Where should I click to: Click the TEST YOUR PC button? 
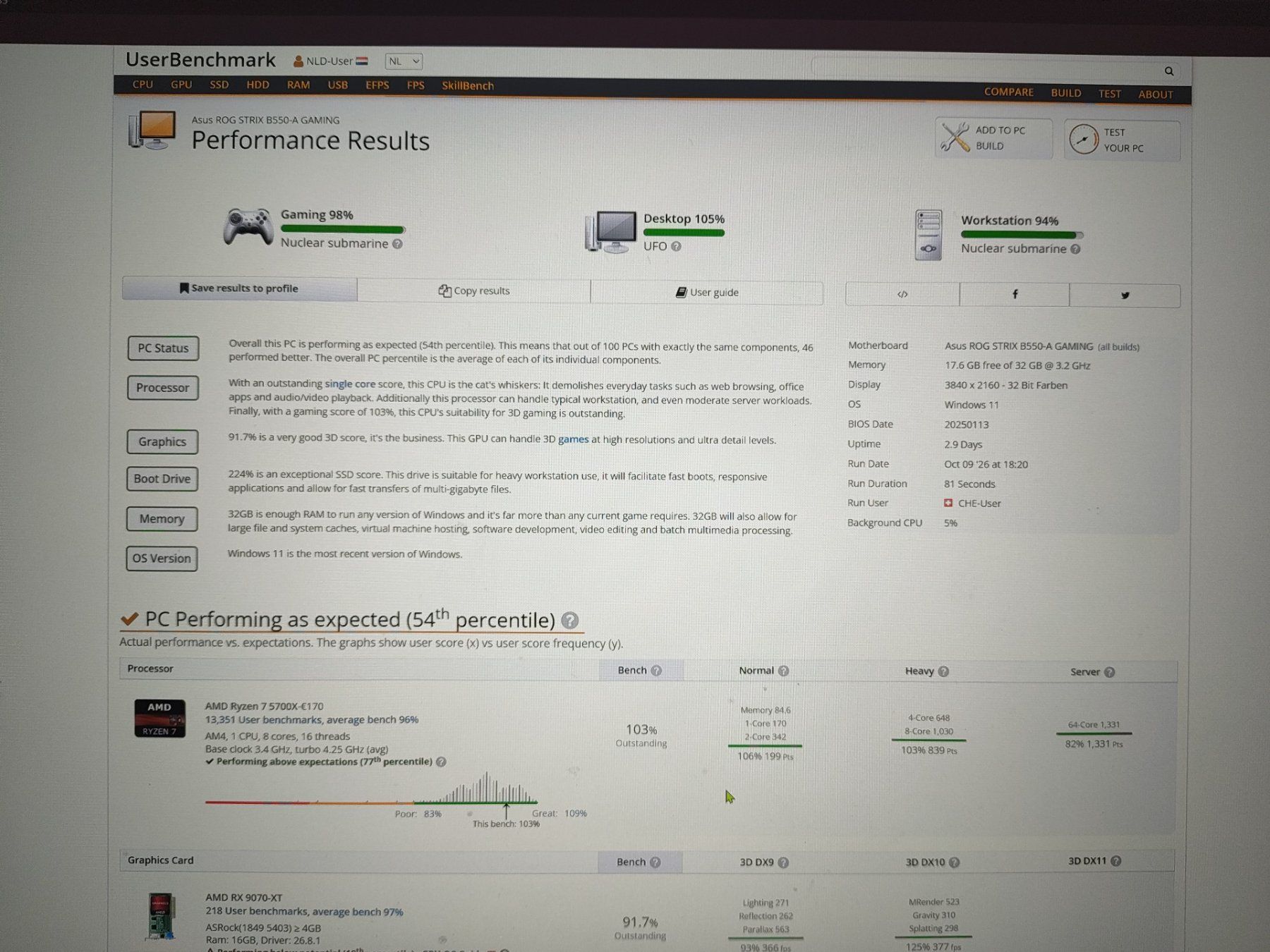click(1122, 140)
